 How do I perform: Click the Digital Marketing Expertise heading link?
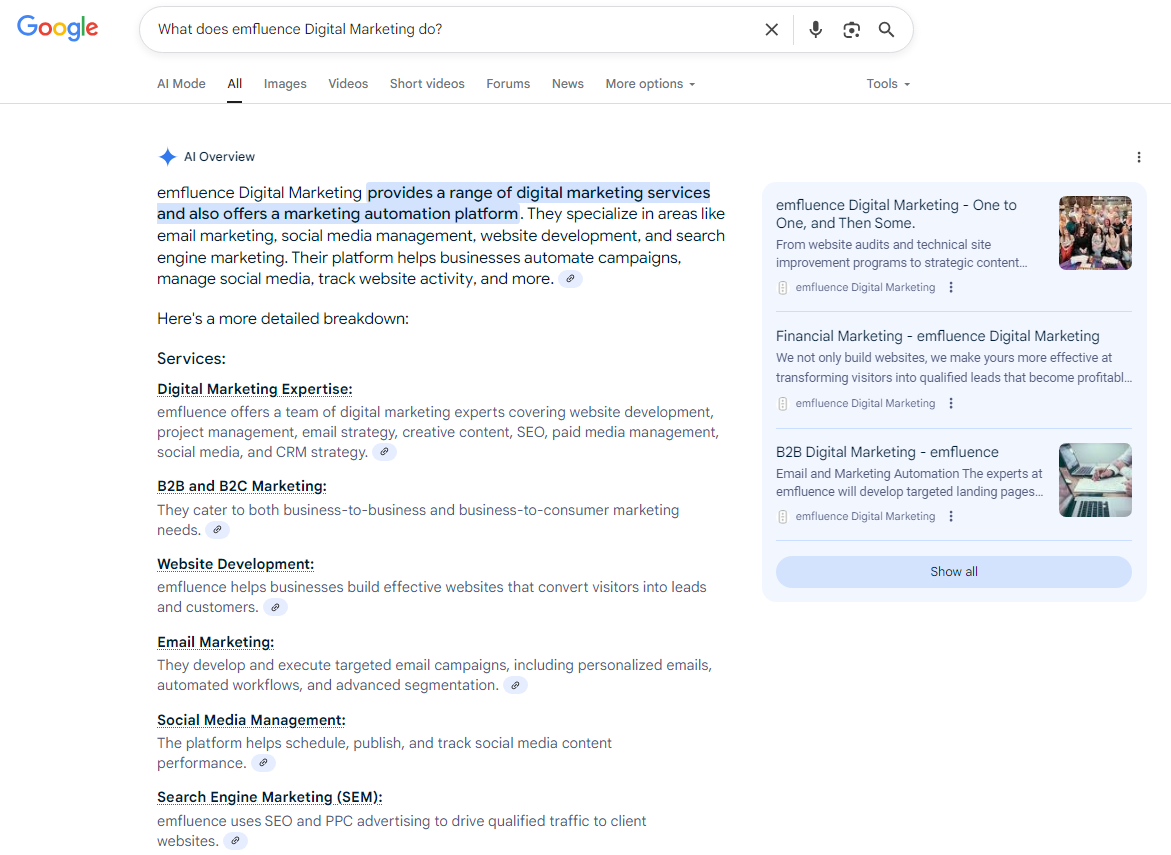tap(254, 389)
